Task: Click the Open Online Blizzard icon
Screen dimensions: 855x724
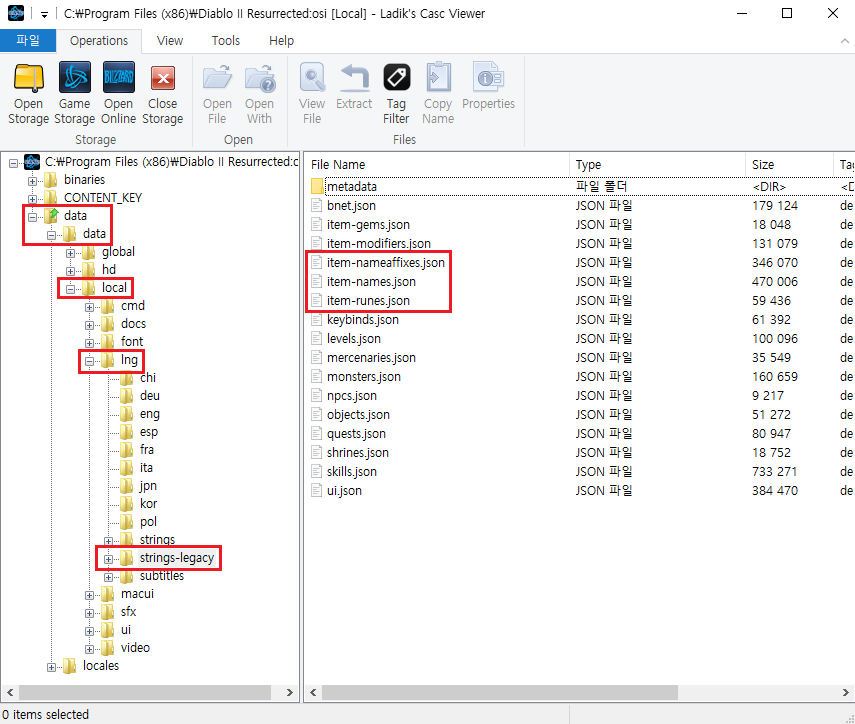Action: pos(118,78)
